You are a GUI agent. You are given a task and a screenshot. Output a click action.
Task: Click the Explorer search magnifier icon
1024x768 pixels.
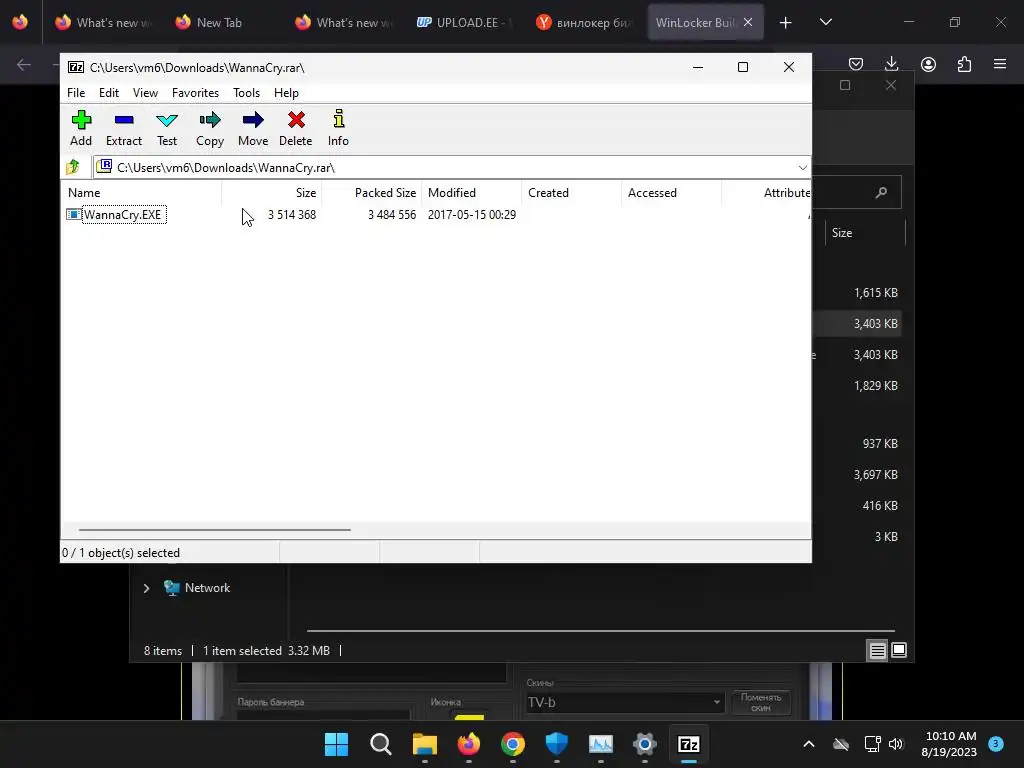pos(881,192)
